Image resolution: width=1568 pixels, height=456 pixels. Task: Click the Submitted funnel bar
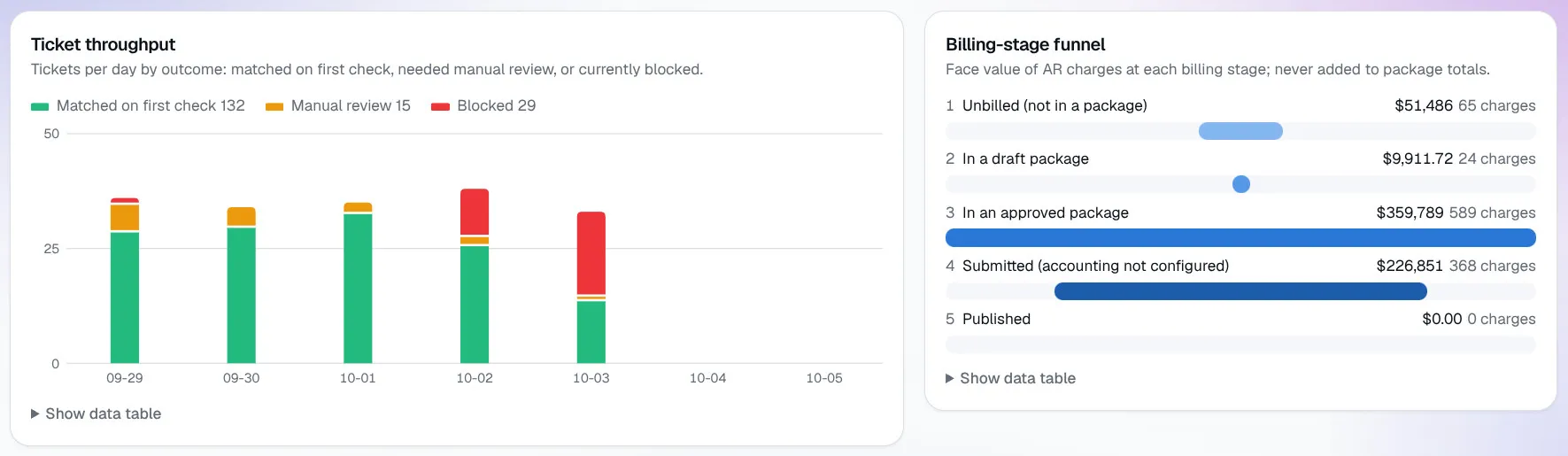(x=1240, y=291)
